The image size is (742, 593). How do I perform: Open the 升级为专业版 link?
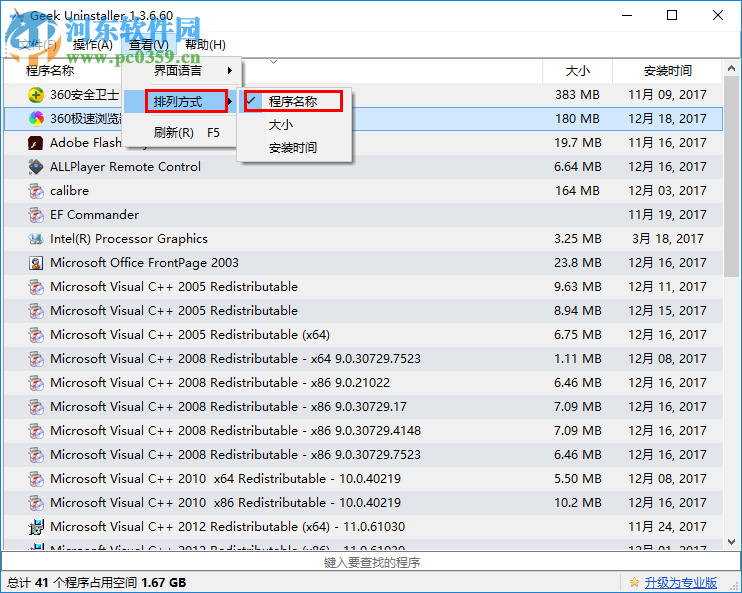pos(680,583)
